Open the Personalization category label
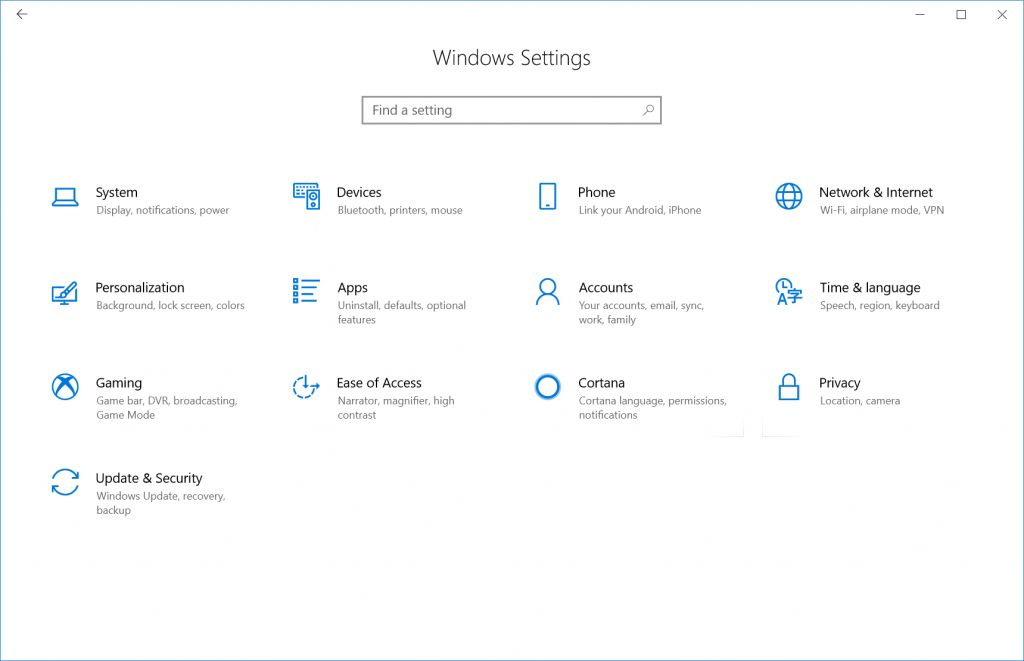1024x661 pixels. [140, 288]
